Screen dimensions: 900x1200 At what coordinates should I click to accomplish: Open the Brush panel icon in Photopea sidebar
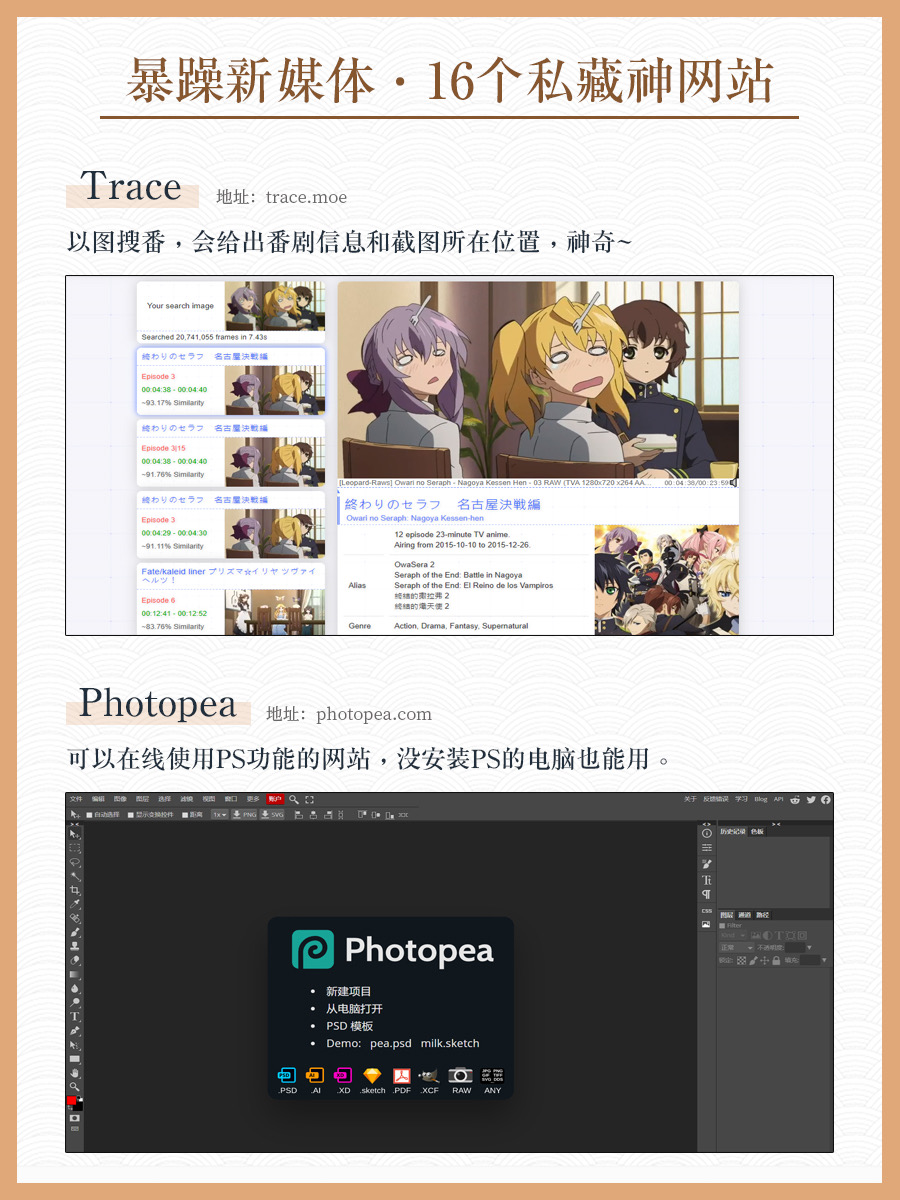tap(707, 864)
